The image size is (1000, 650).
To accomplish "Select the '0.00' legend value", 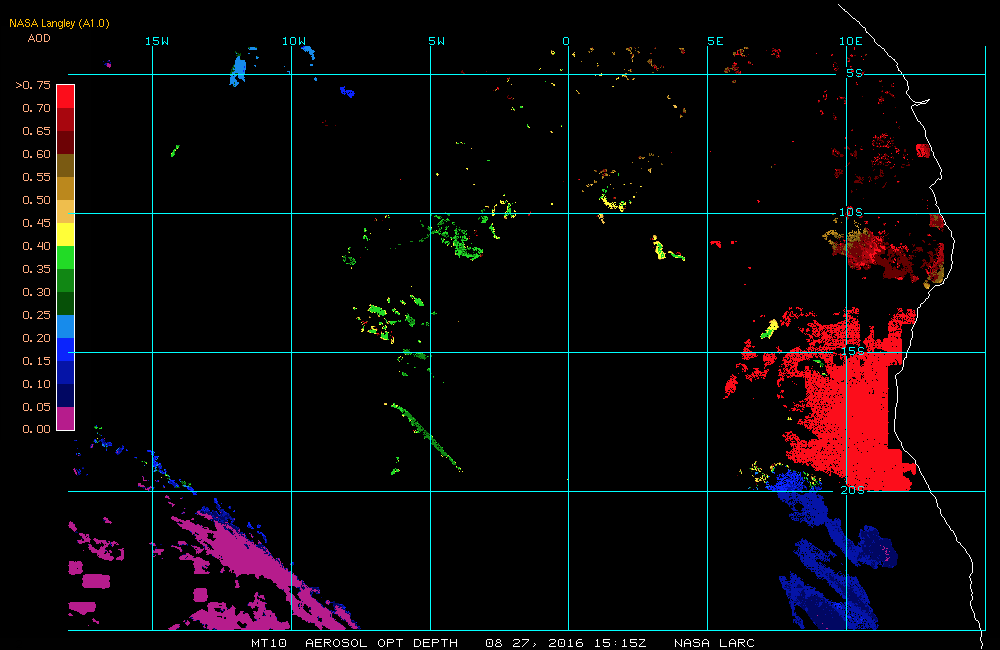I will tap(36, 429).
